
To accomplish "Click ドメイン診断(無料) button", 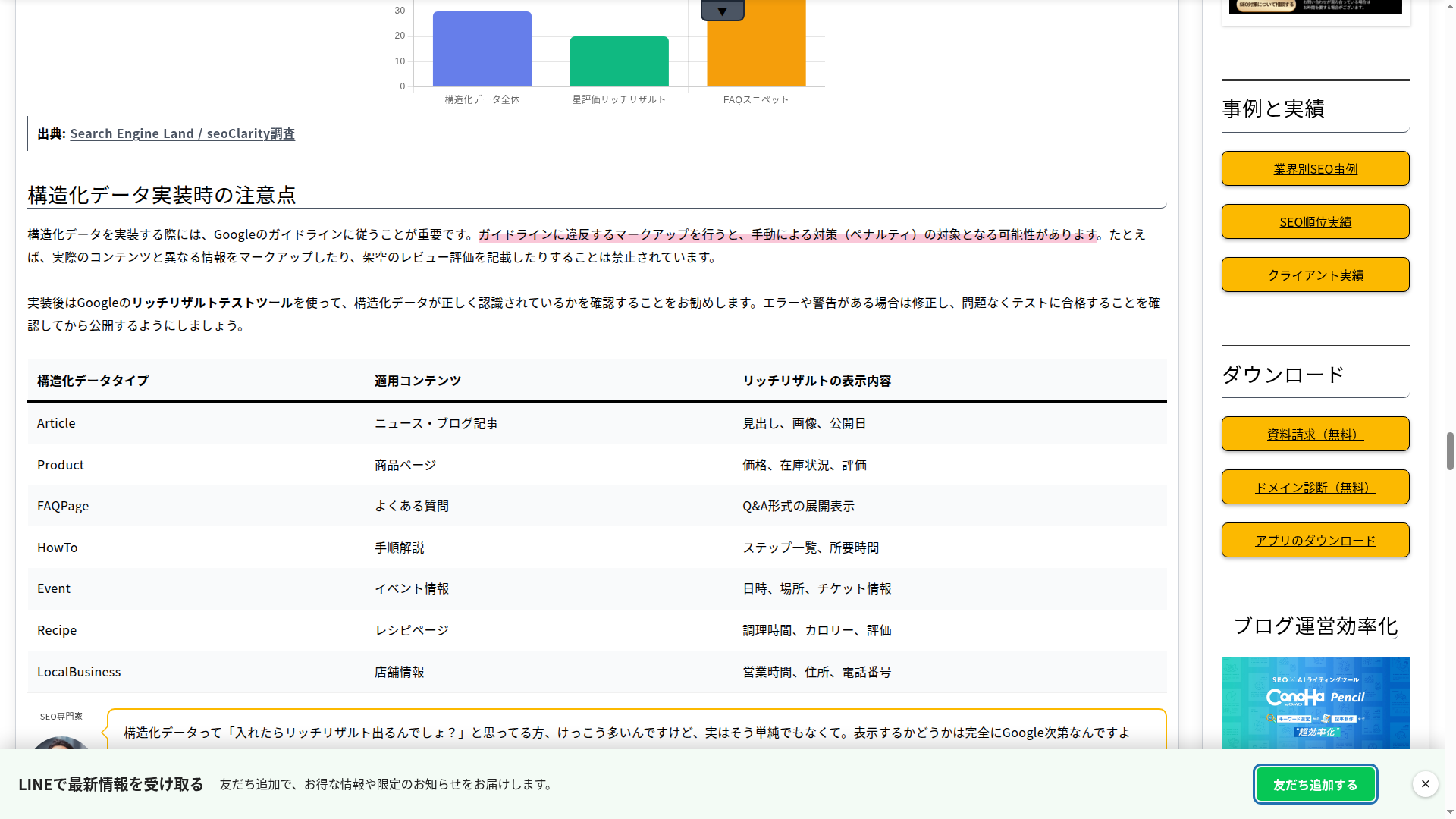I will pyautogui.click(x=1315, y=487).
